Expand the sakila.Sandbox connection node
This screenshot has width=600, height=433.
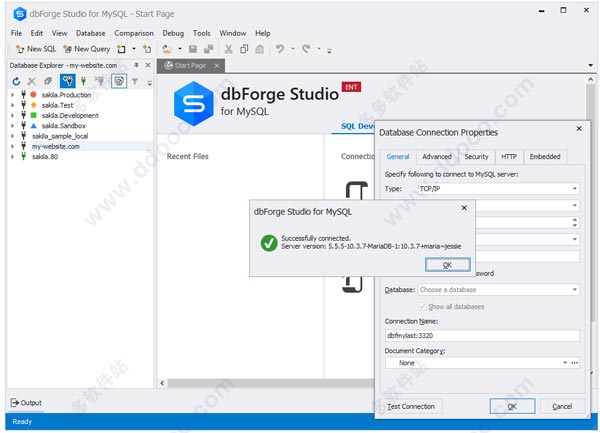pyautogui.click(x=12, y=125)
